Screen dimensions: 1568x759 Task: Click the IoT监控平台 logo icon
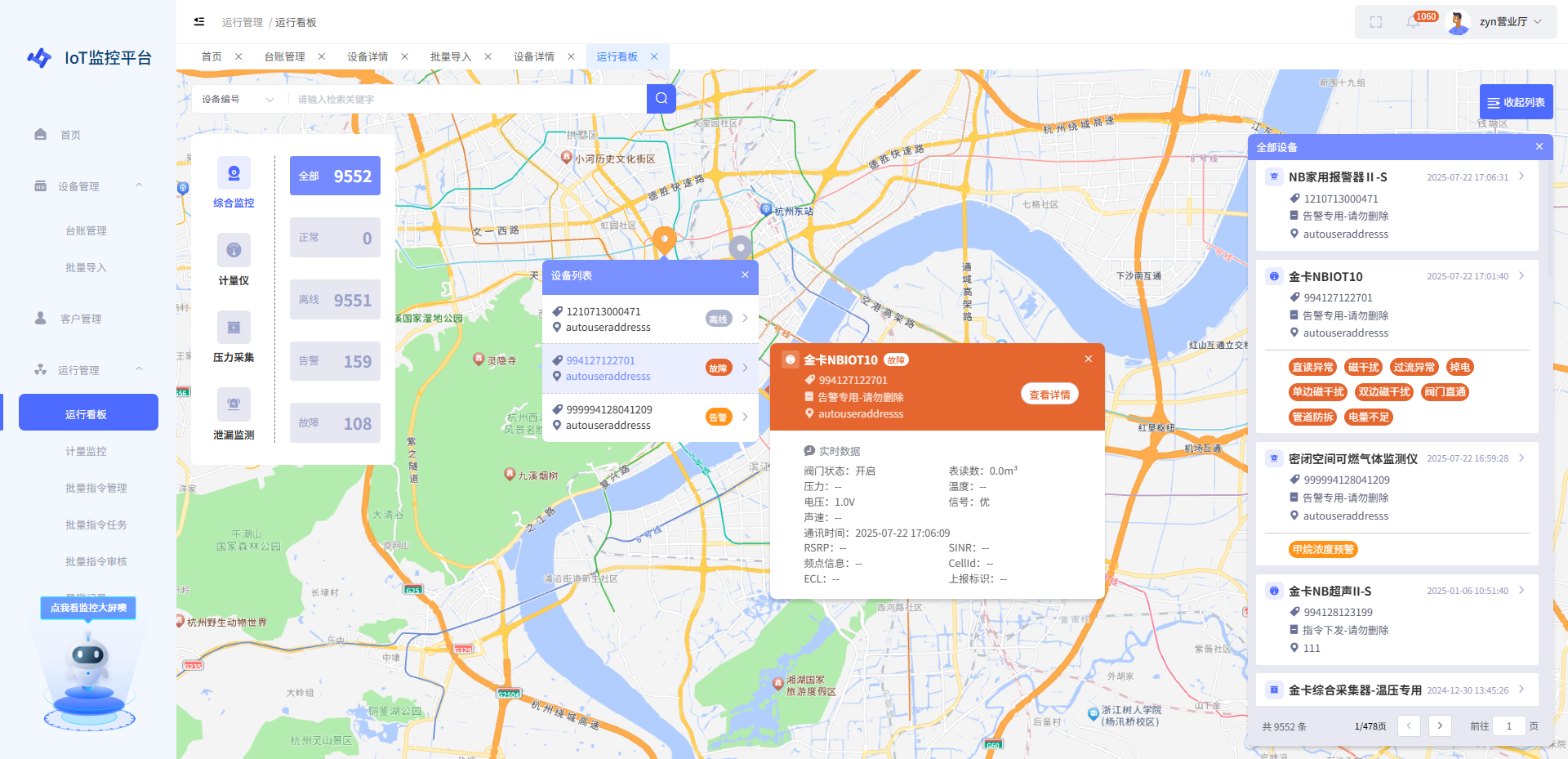(x=39, y=58)
